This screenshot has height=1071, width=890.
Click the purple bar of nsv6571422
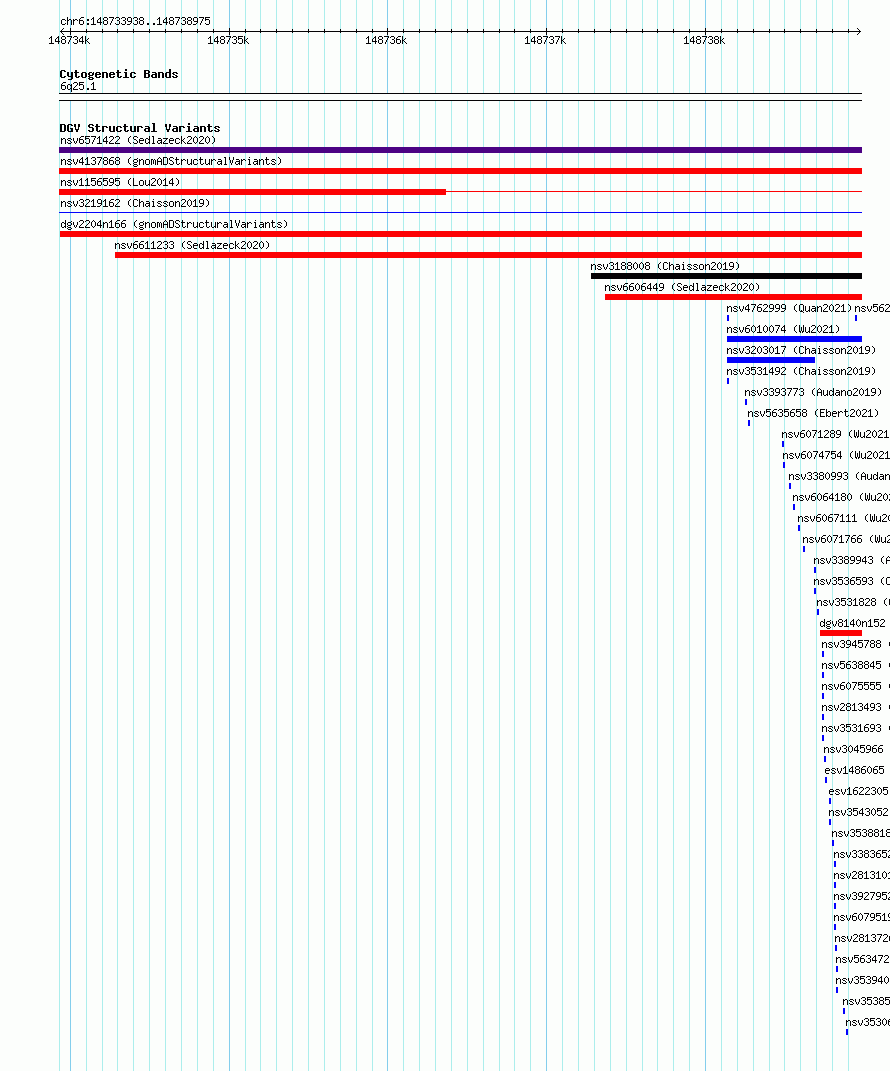pos(460,150)
